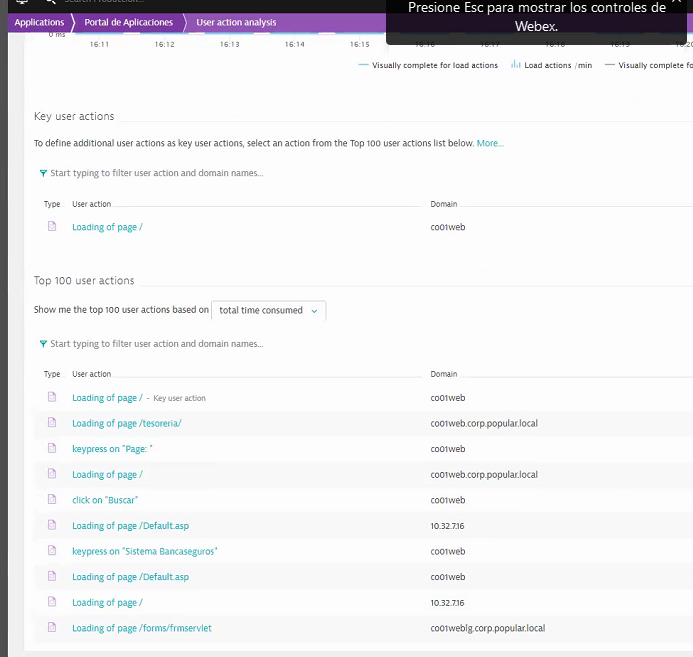Open the "total time consumed" dropdown

[269, 311]
